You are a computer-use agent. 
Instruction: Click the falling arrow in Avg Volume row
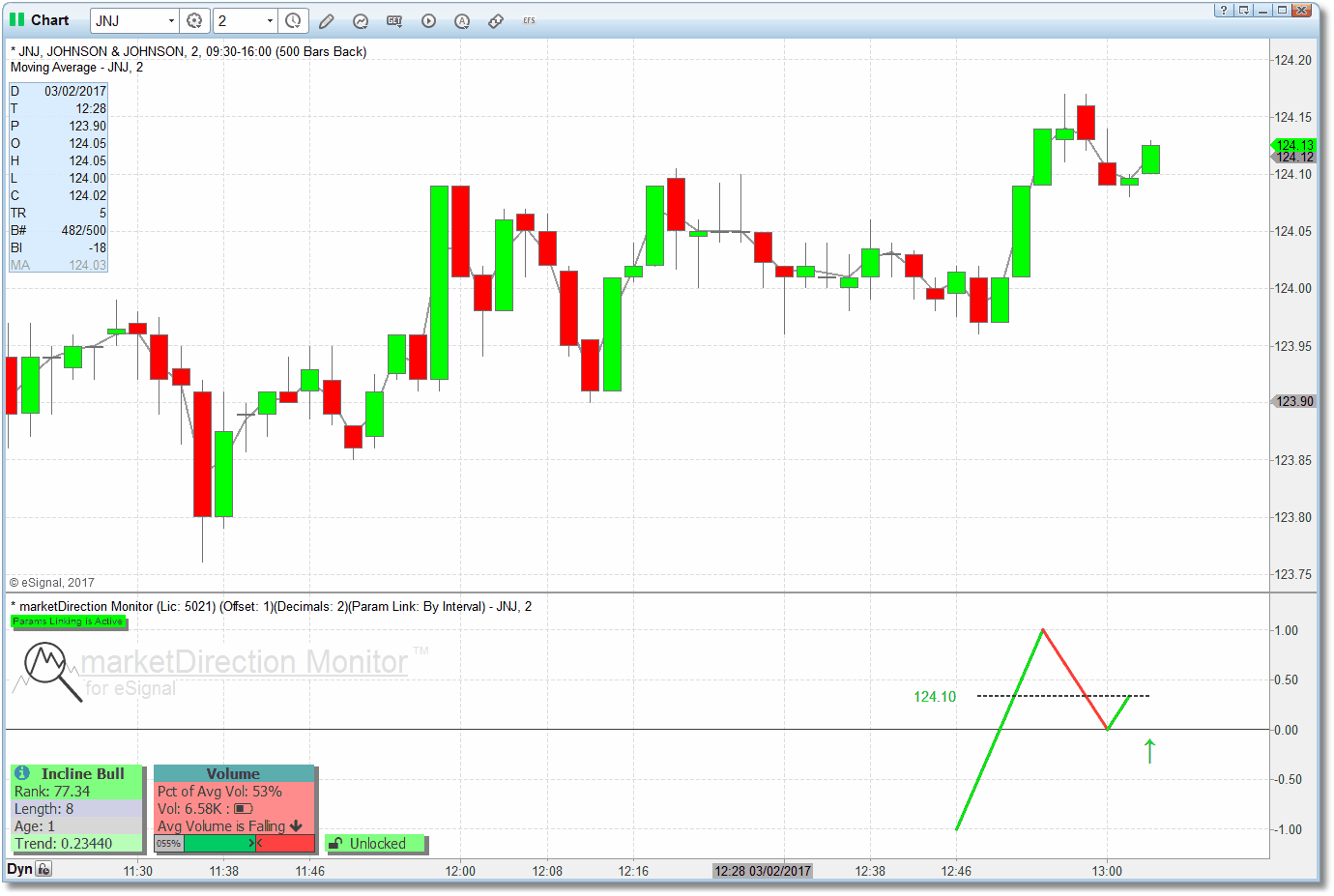(x=296, y=826)
